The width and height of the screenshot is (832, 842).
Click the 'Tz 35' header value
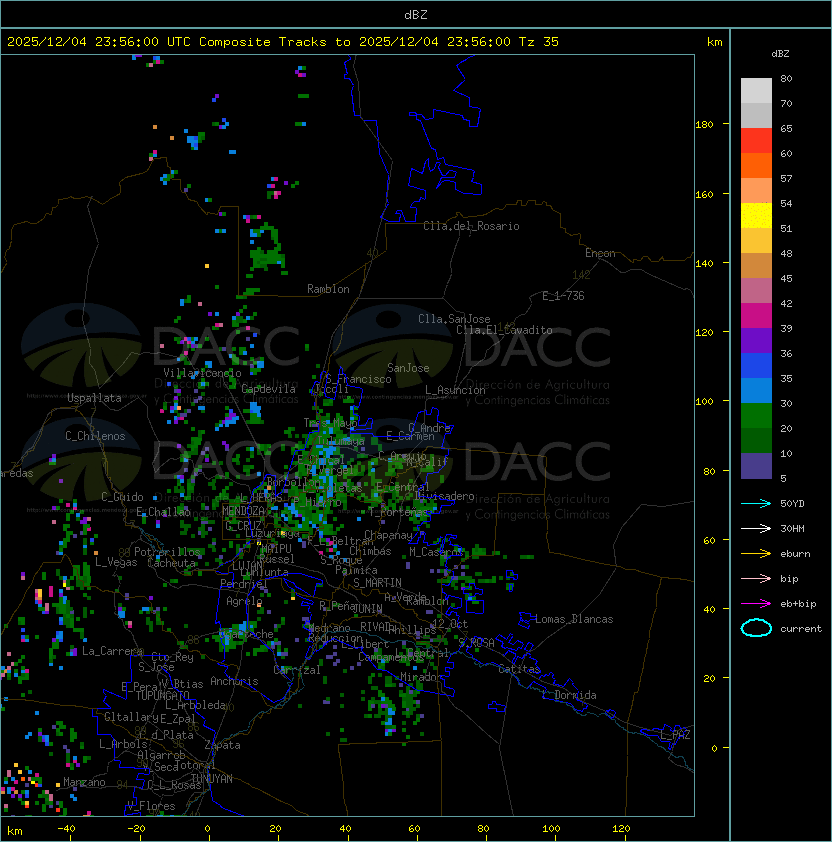(538, 41)
